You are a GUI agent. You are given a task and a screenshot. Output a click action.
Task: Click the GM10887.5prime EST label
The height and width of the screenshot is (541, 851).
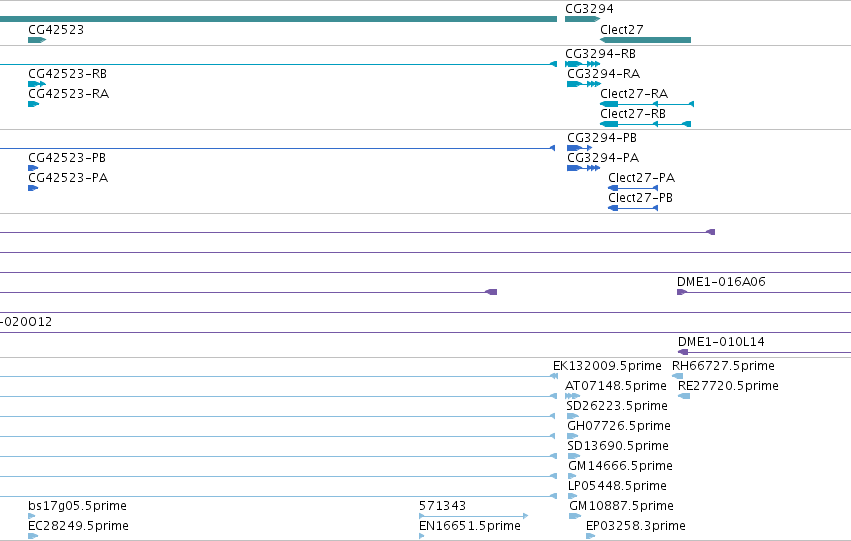621,506
